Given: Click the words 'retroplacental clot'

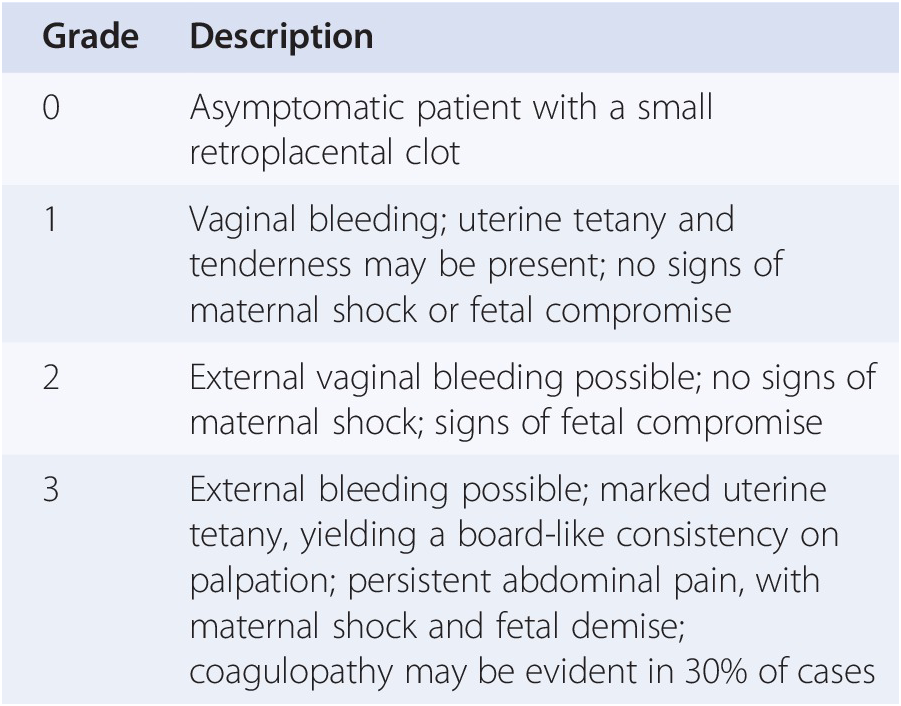Looking at the screenshot, I should click(325, 153).
